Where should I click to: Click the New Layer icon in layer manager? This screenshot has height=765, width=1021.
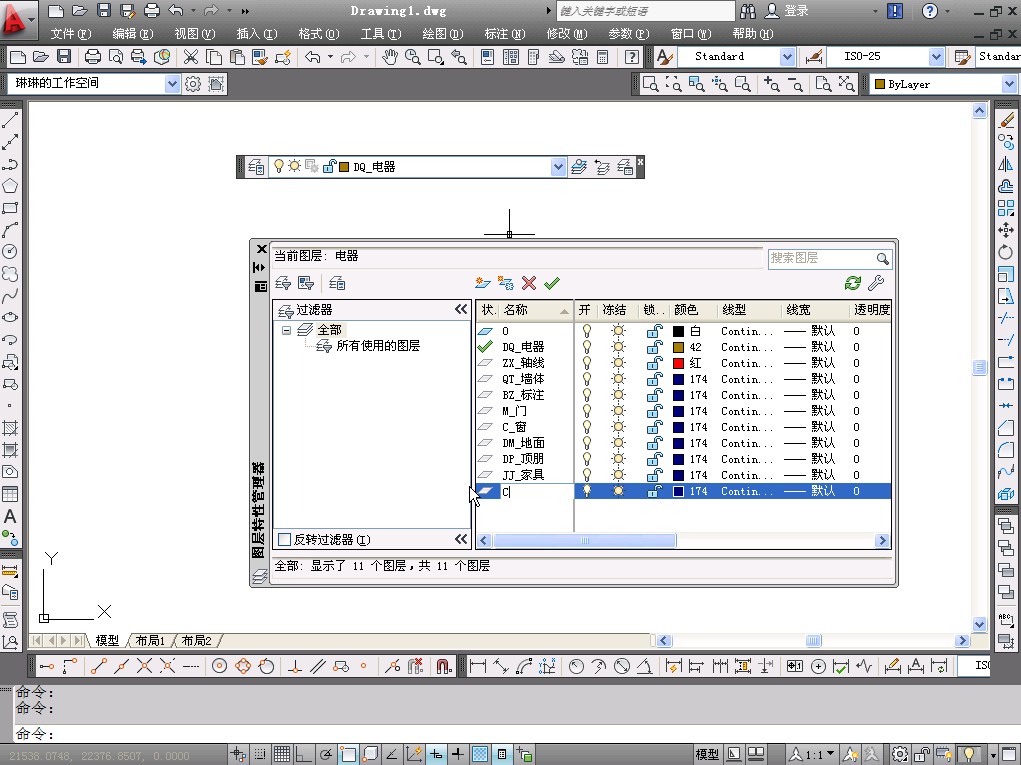[483, 284]
